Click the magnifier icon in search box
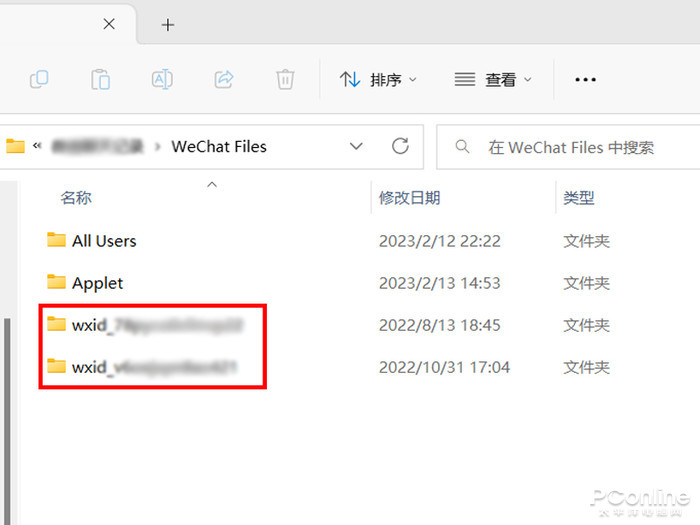The height and width of the screenshot is (525, 700). (462, 146)
